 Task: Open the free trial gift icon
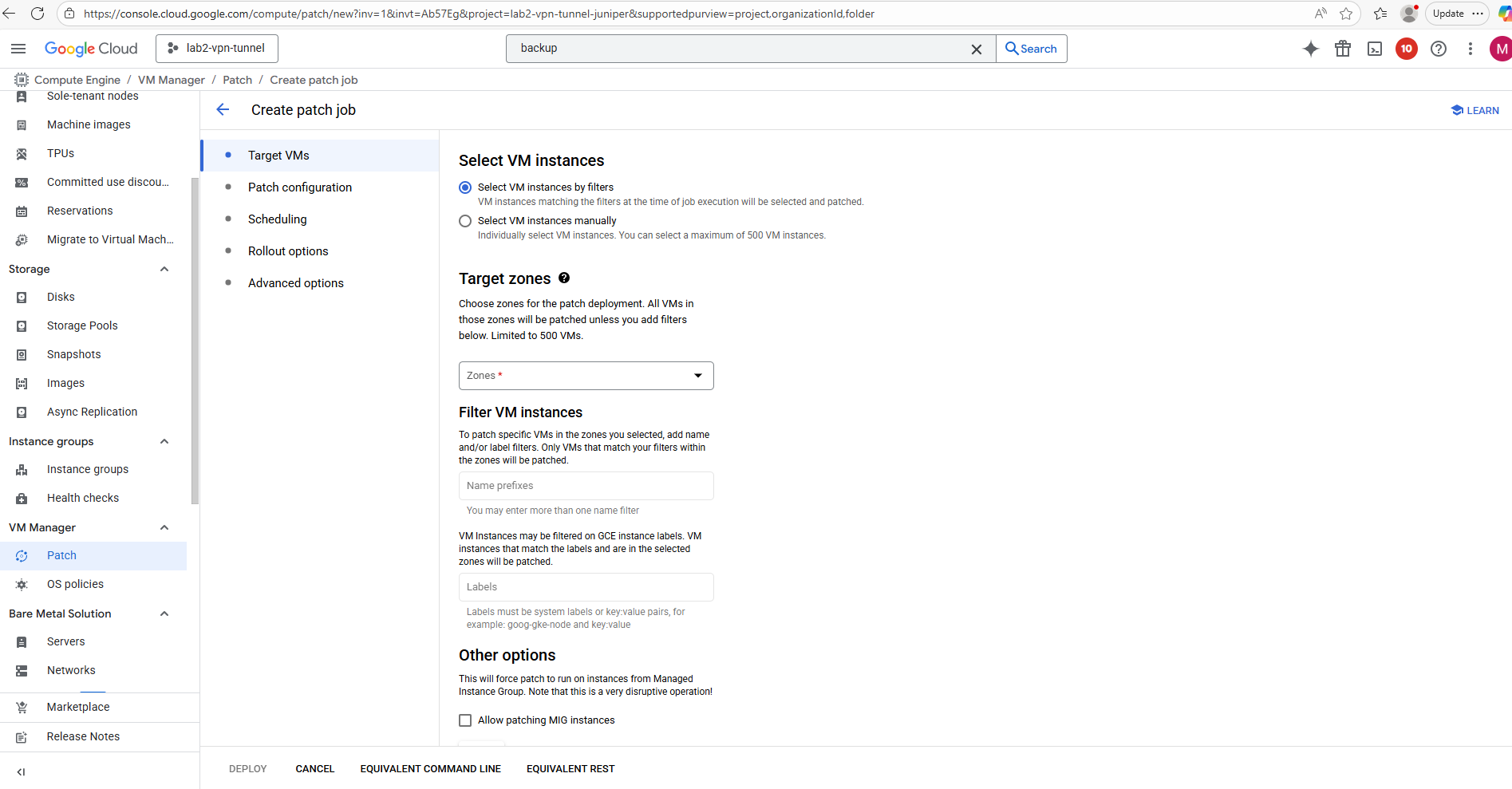1343,49
